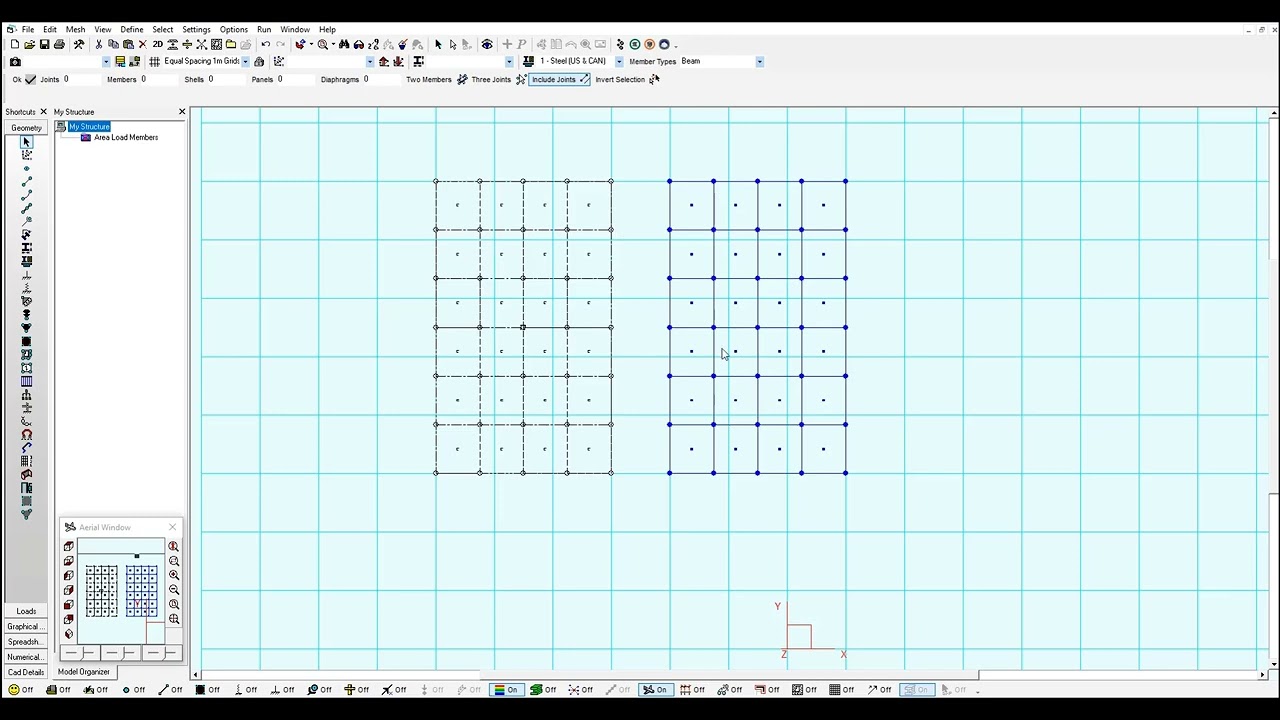Click the Undo arrow icon
This screenshot has height=720, width=1280.
(x=265, y=44)
